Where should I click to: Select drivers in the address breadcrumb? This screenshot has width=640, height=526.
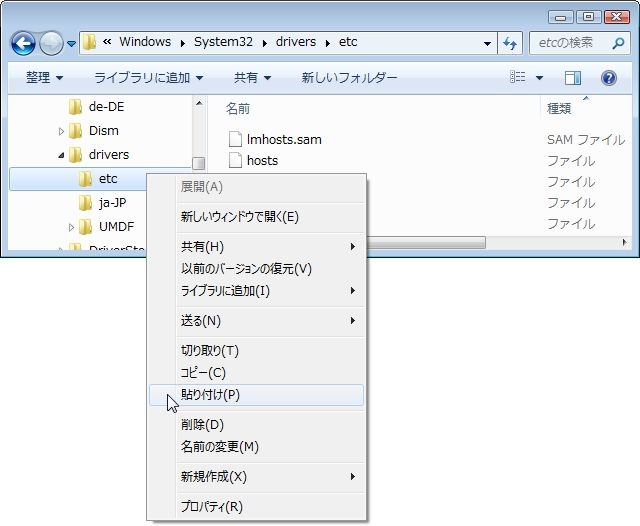296,42
